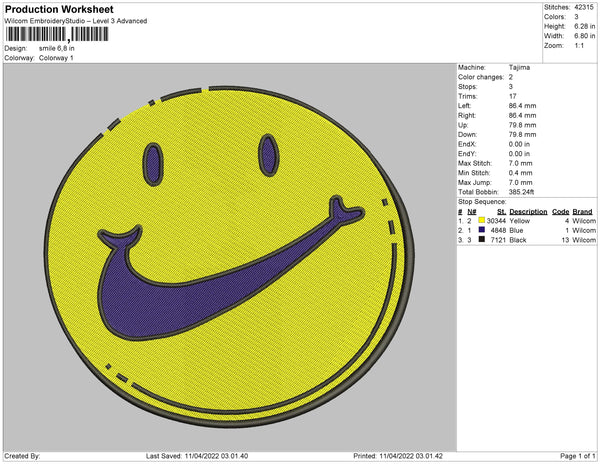Screen dimensions: 600x464
Task: Click the Total Bobbin value '385.24ft'
Action: pyautogui.click(x=521, y=192)
